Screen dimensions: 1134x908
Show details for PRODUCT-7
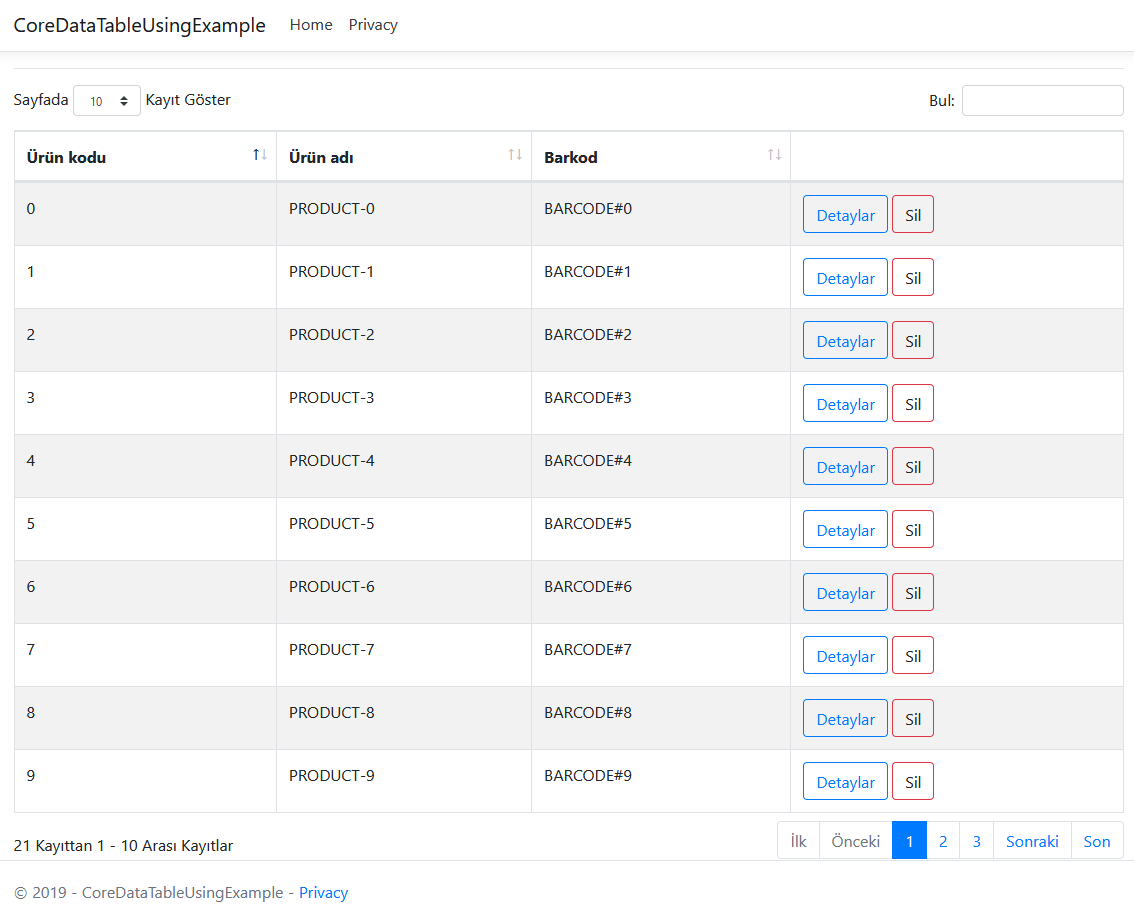(844, 655)
